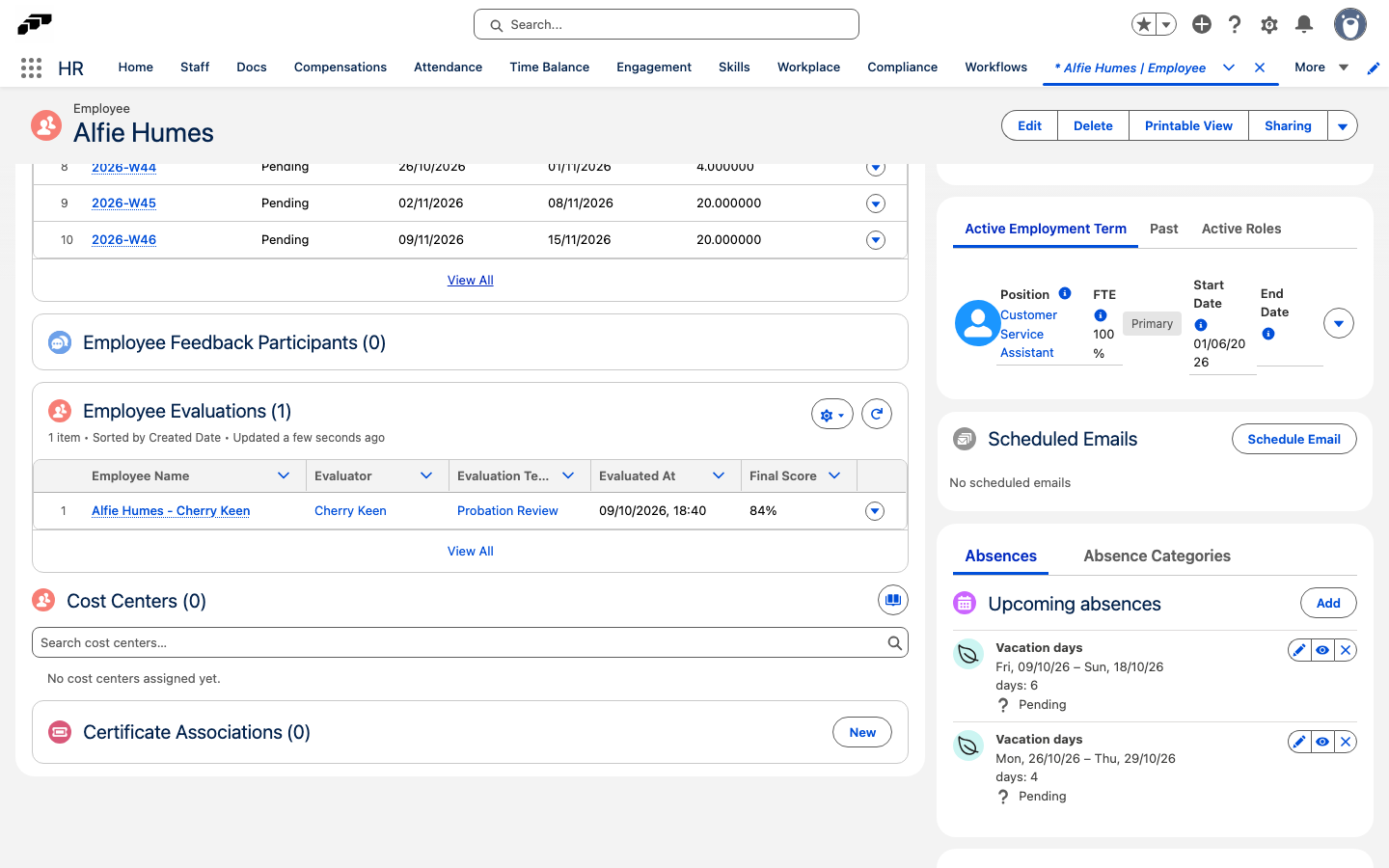Switch to the Past employment tab
This screenshot has width=1389, height=868.
pyautogui.click(x=1163, y=229)
